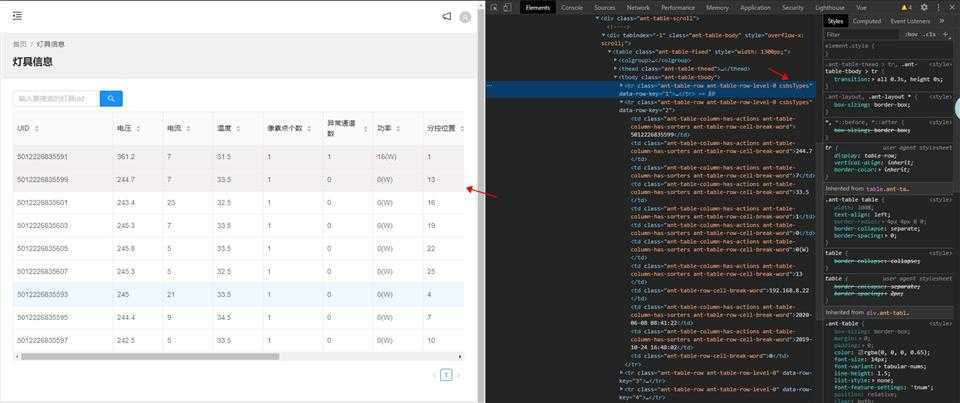Focus the Styles Filter input
This screenshot has width=960, height=403.
862,35
